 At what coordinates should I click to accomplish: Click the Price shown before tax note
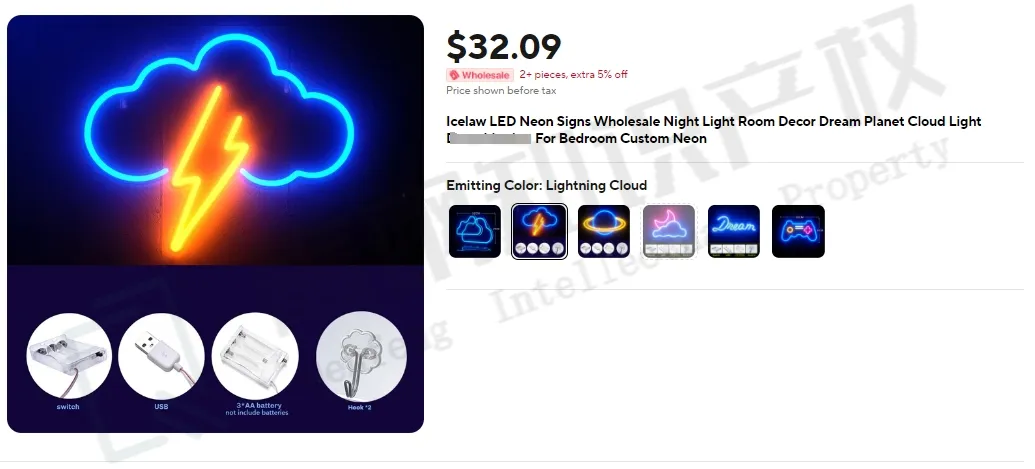(x=501, y=90)
